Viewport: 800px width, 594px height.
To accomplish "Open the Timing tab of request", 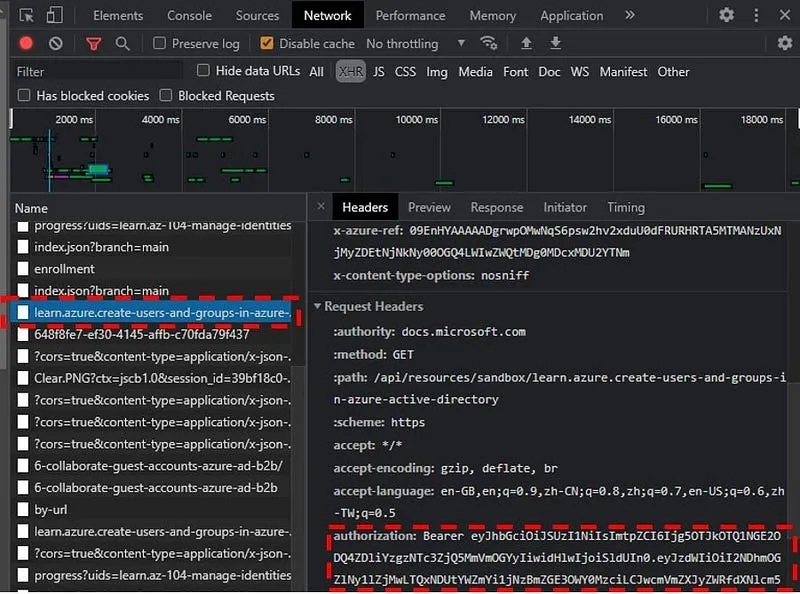I will click(x=626, y=207).
